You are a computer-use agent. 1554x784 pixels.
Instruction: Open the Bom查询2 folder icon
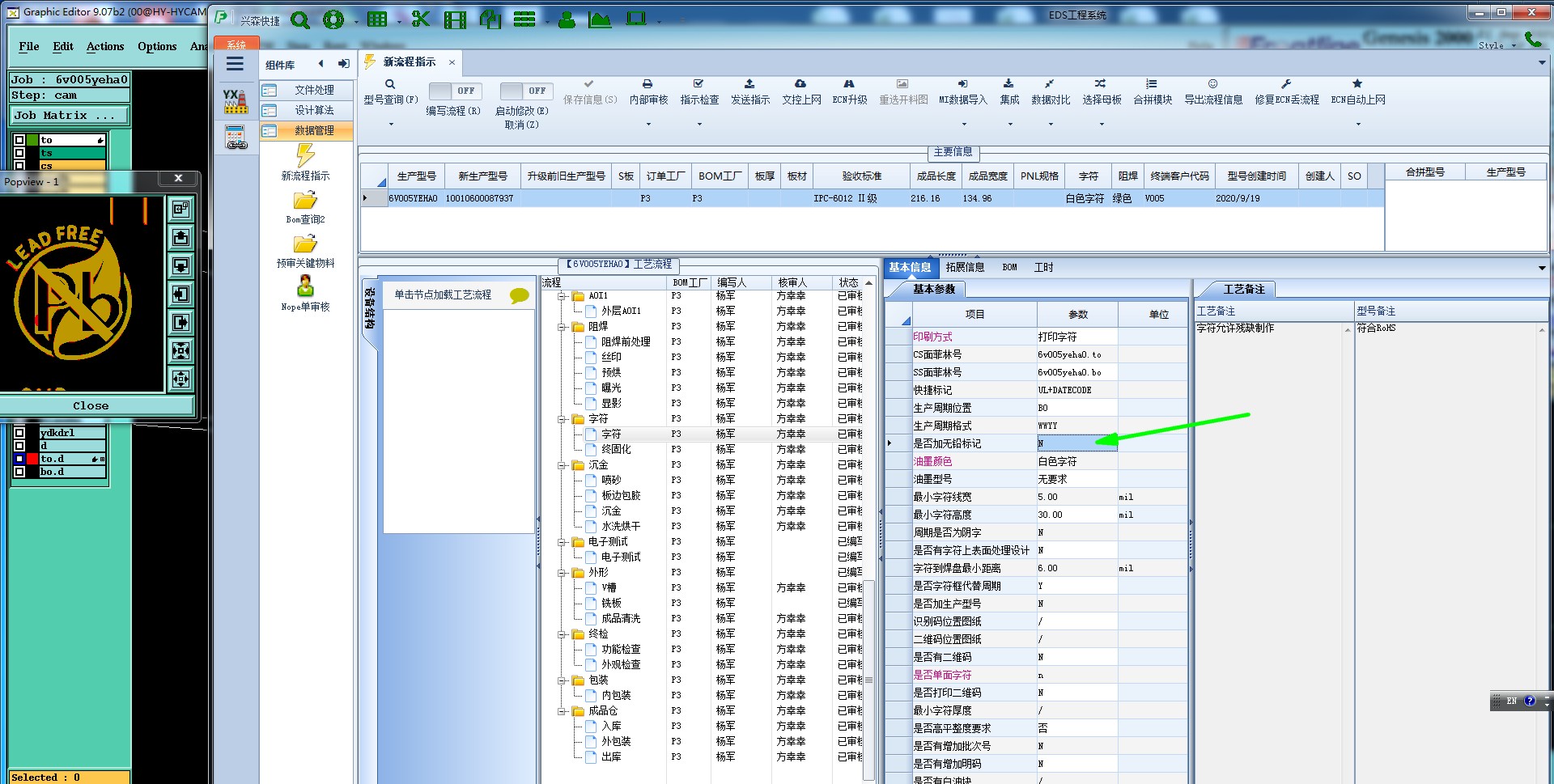point(305,200)
